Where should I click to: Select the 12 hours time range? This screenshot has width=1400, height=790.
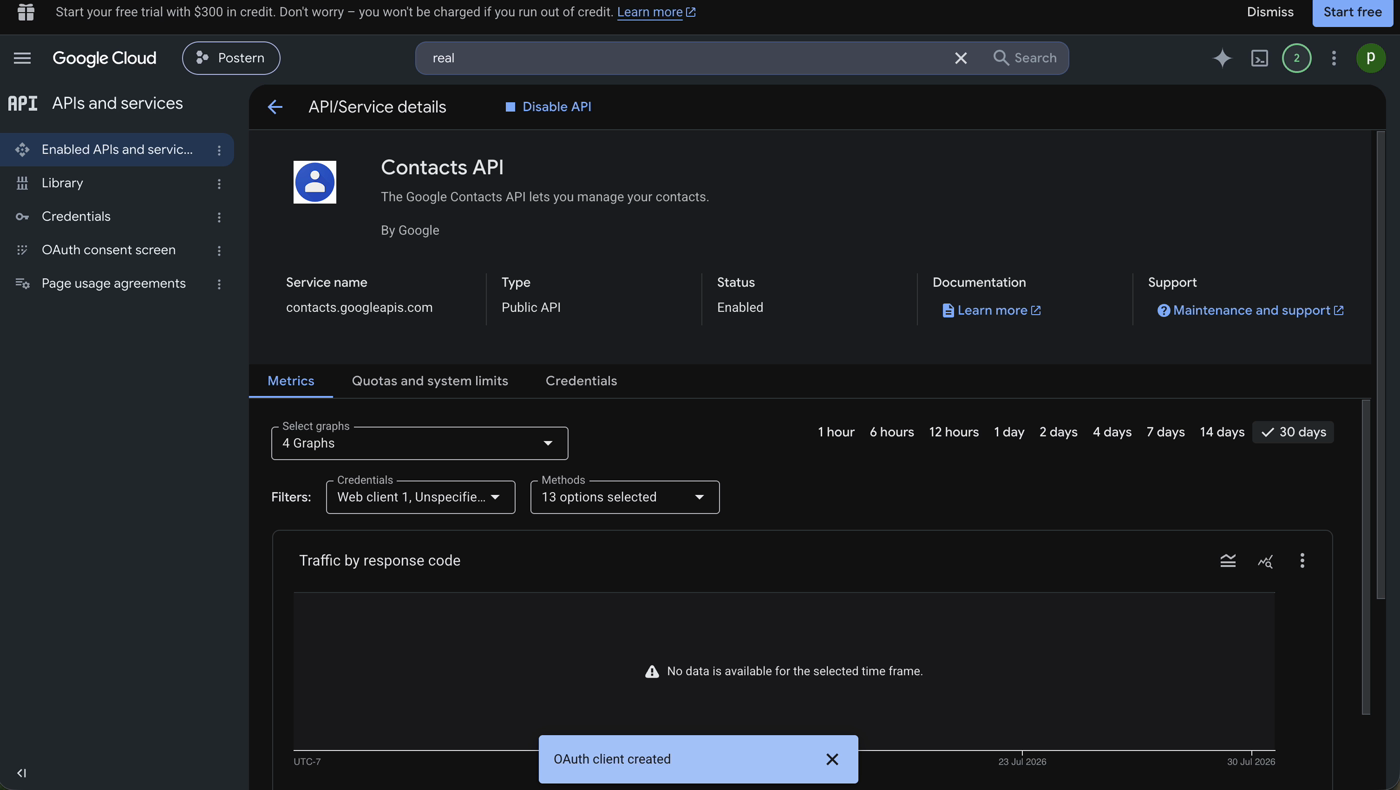click(x=954, y=432)
